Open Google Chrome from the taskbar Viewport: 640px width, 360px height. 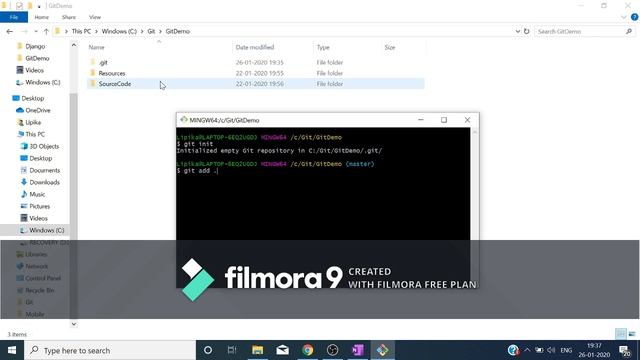click(x=308, y=350)
